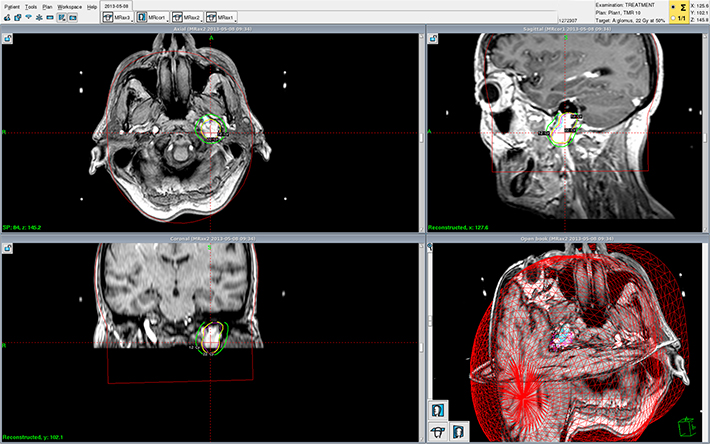This screenshot has height=444, width=710.
Task: Click the 'SP: 84, z: 145.2' label
Action: pos(22,228)
